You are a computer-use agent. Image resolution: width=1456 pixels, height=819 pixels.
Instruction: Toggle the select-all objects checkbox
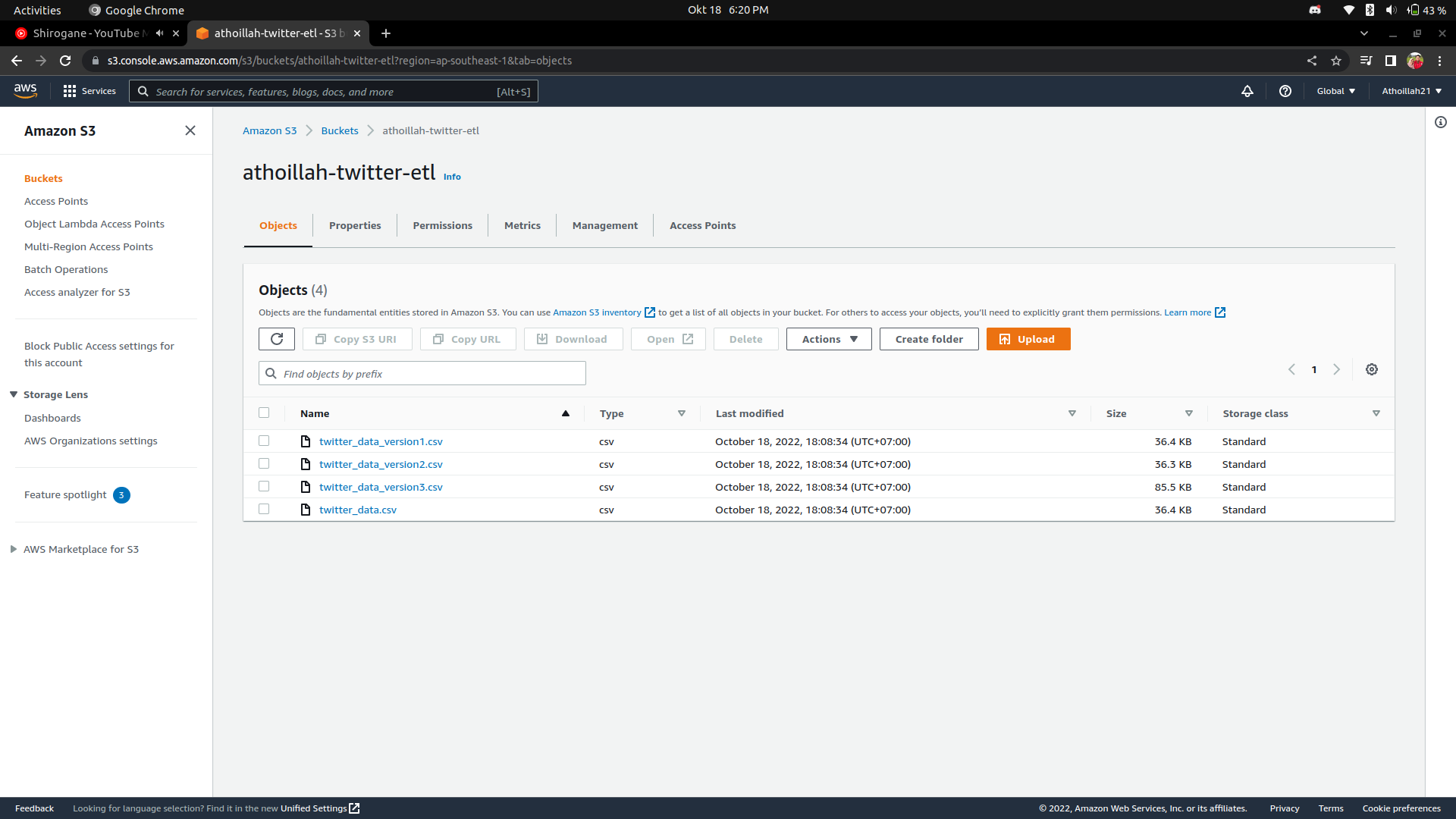click(264, 413)
